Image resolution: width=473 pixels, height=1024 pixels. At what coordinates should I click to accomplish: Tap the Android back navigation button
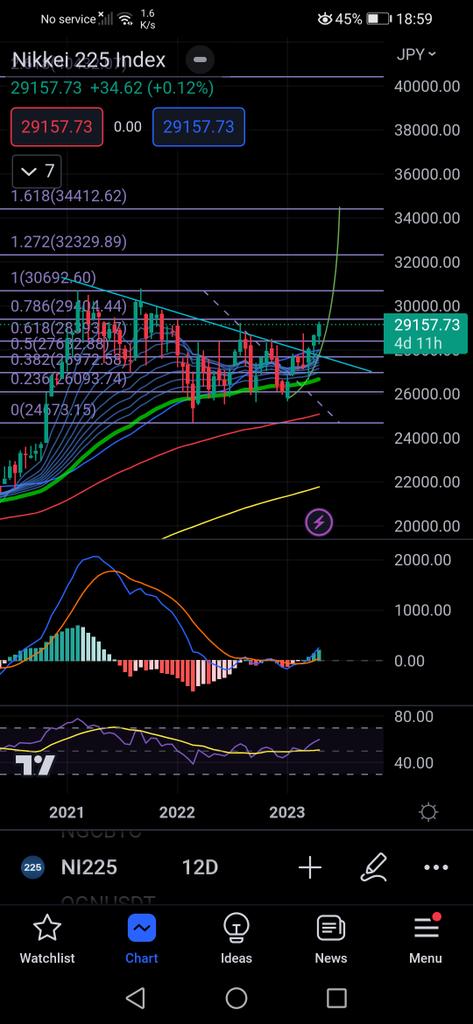pyautogui.click(x=135, y=997)
